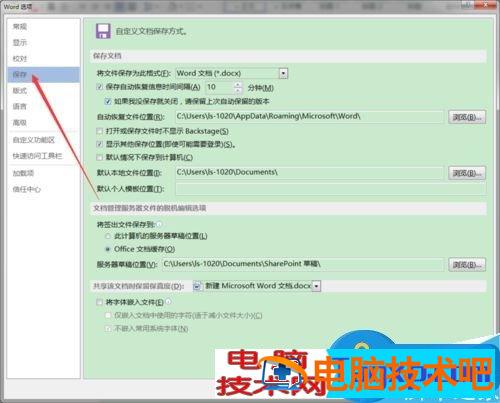Select the 保存 category

pos(43,75)
